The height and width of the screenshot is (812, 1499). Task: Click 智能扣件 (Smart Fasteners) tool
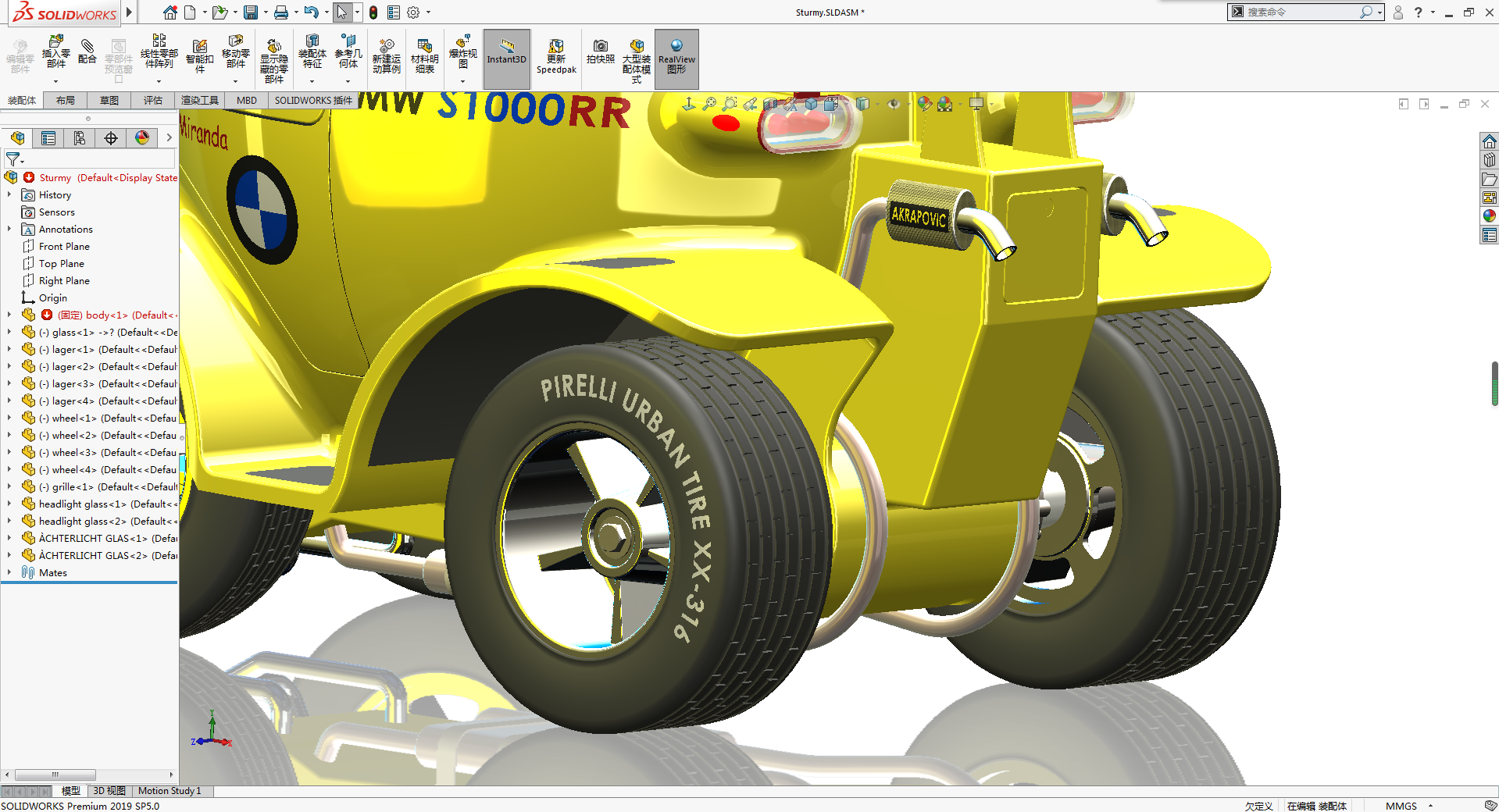200,55
